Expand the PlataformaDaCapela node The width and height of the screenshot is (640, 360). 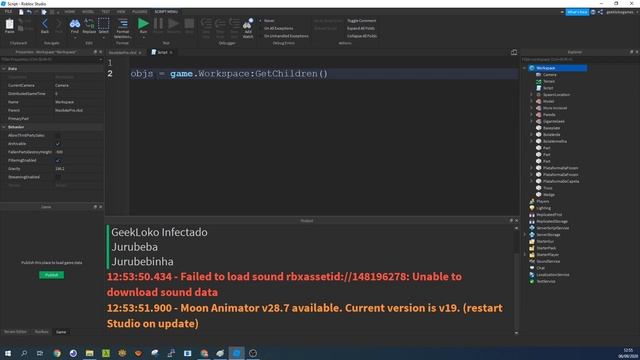pos(531,181)
